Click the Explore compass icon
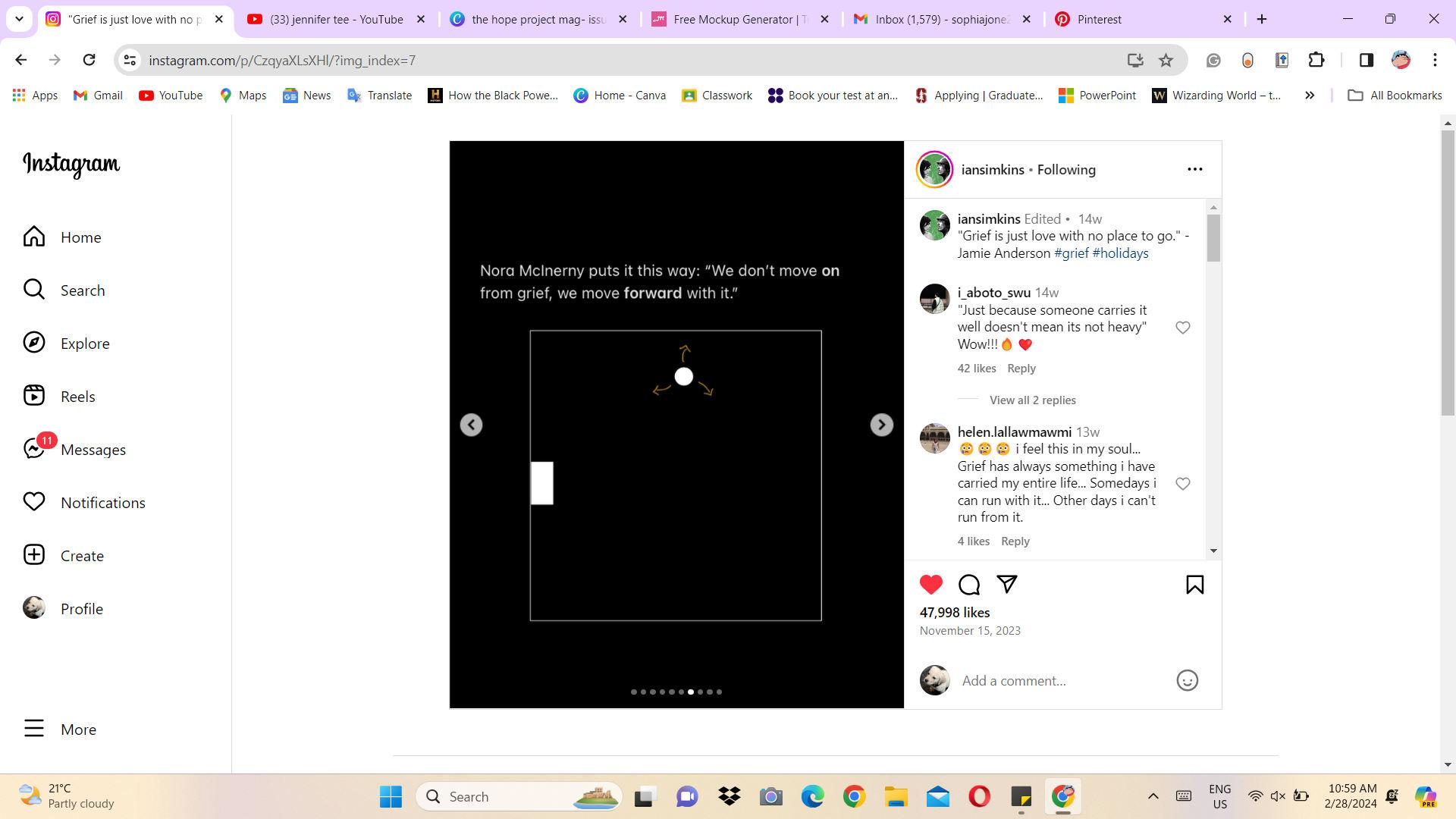 click(34, 343)
